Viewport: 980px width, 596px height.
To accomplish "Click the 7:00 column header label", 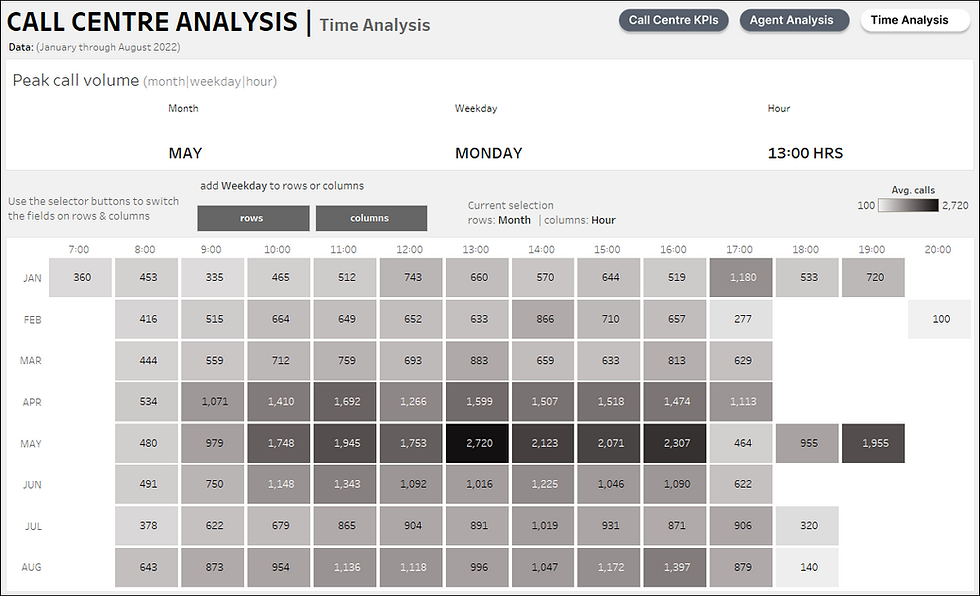I will (x=80, y=249).
